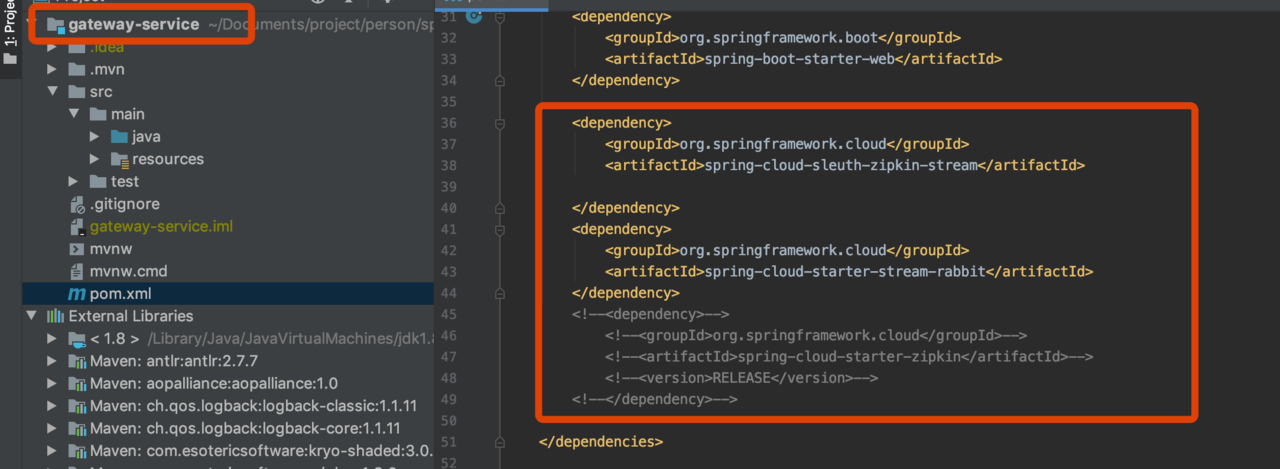Screen dimensions: 1280x469
Task: Click the Maven pom.xml file icon
Action: pos(77,294)
